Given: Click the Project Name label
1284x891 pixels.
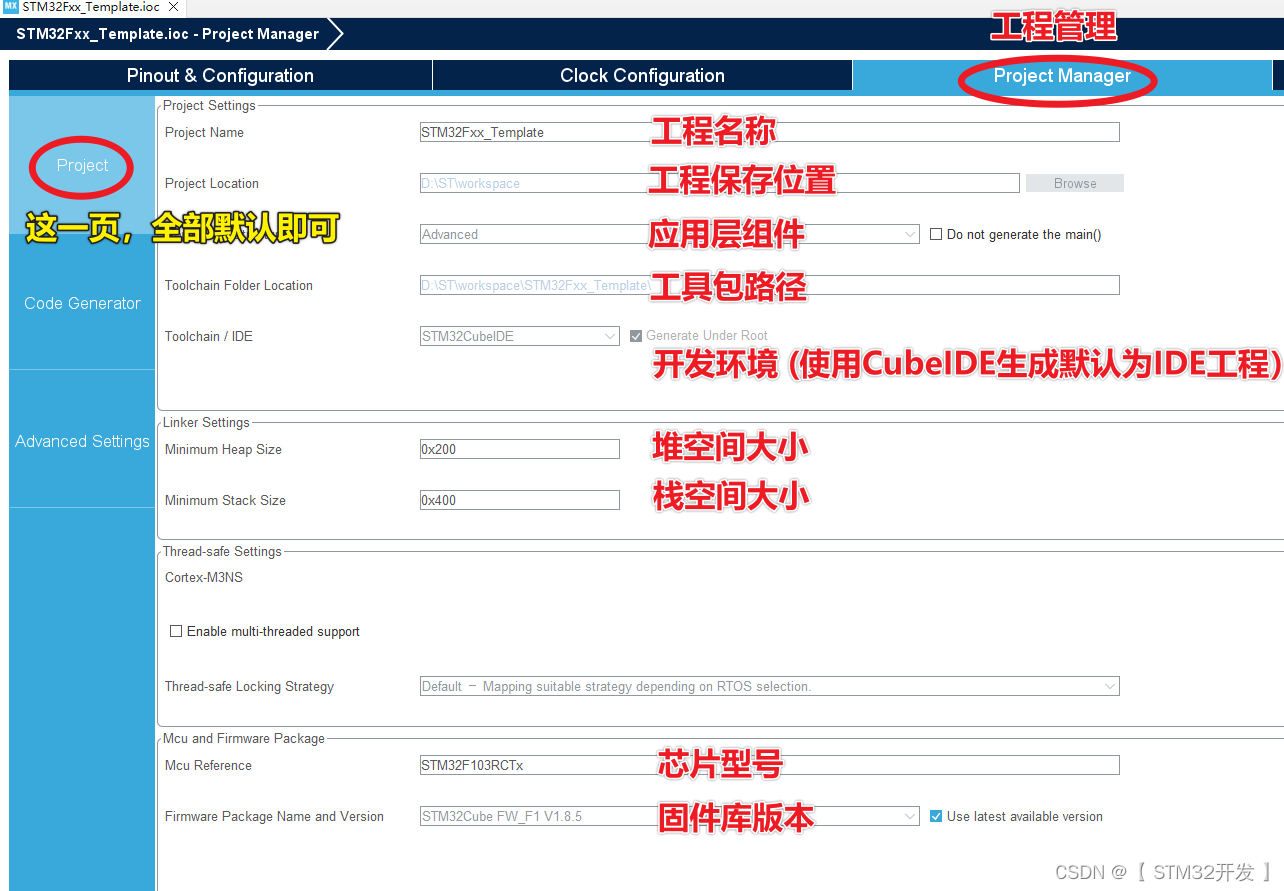Looking at the screenshot, I should 204,132.
